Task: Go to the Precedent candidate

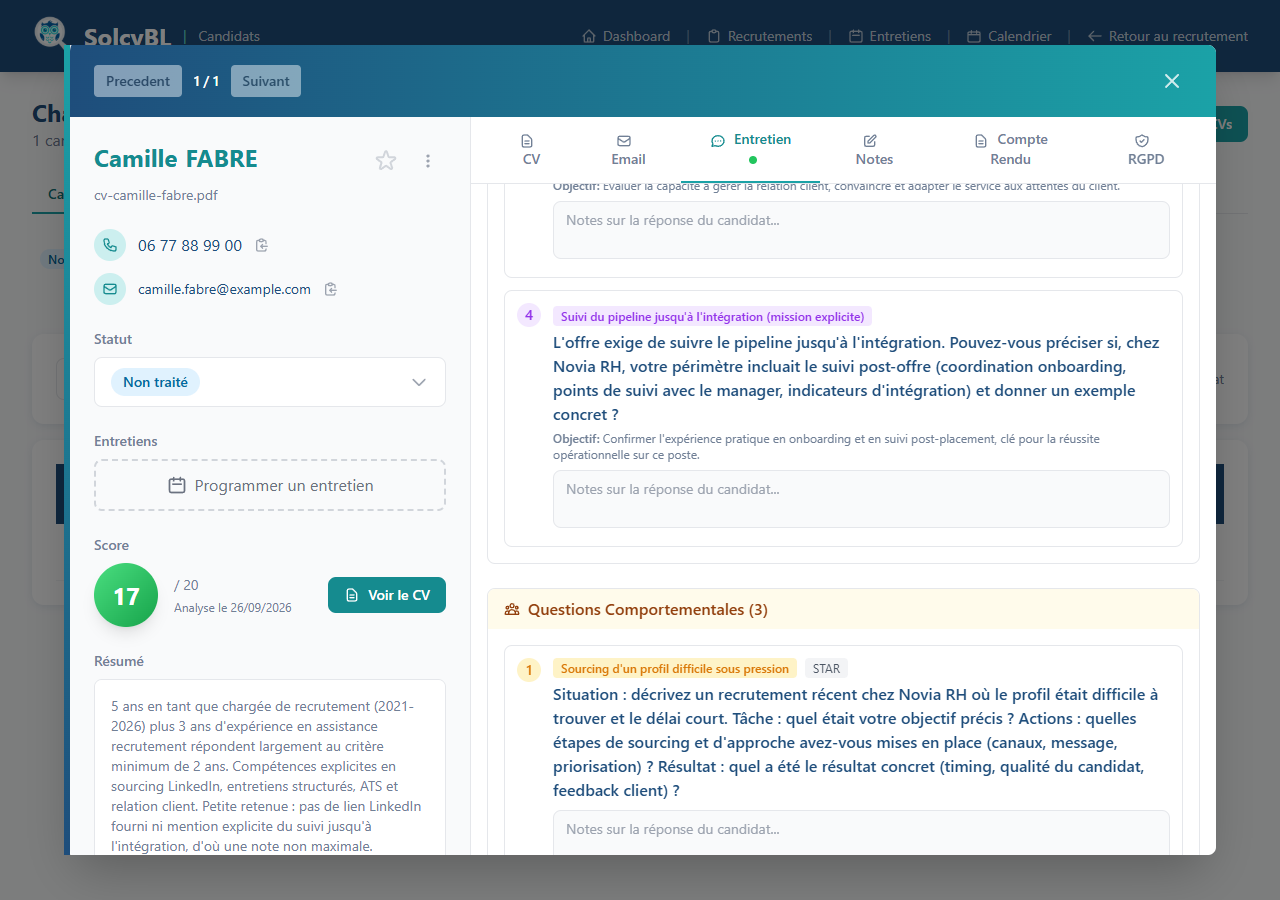Action: pyautogui.click(x=138, y=81)
